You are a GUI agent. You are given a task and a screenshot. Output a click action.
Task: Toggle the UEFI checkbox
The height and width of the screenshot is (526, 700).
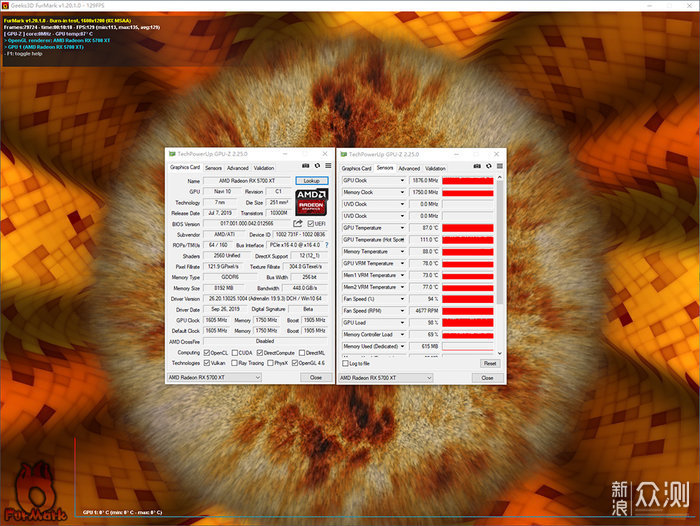311,224
